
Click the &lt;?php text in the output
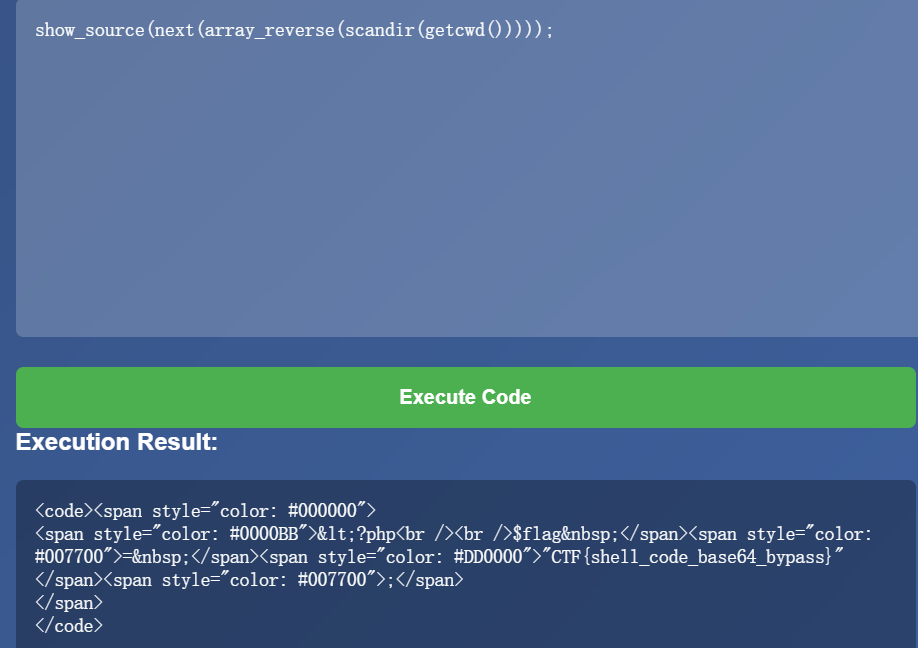[x=357, y=534]
